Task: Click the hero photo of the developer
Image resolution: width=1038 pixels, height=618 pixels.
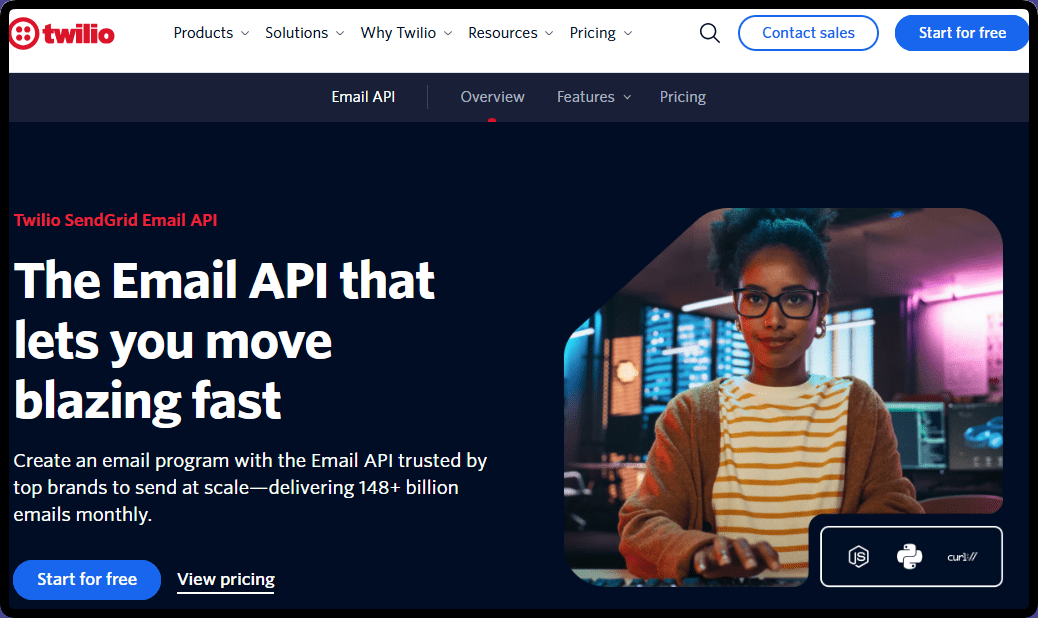Action: pyautogui.click(x=783, y=397)
